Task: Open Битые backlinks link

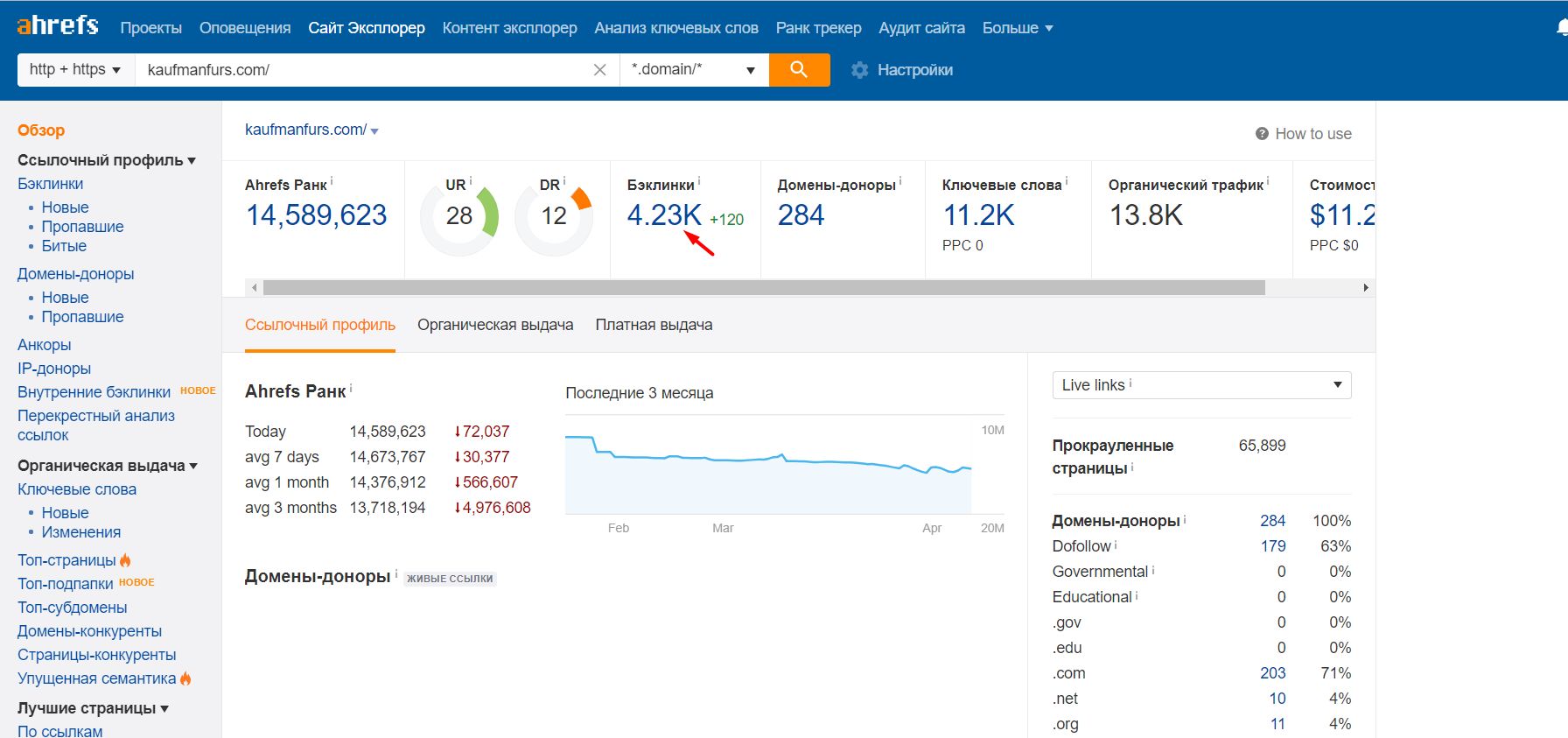Action: coord(64,246)
